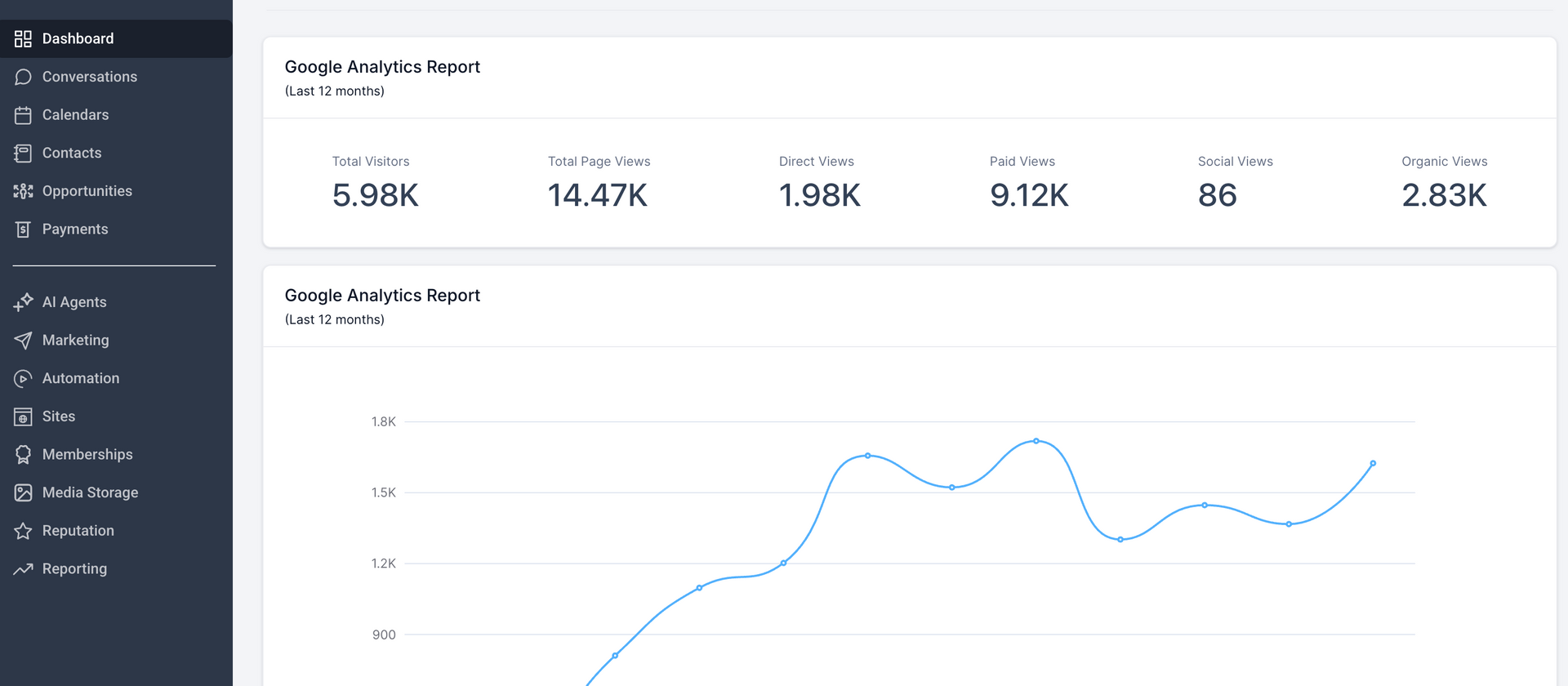This screenshot has width=1568, height=686.
Task: Click the Conversations speech bubble icon
Action: 23,77
